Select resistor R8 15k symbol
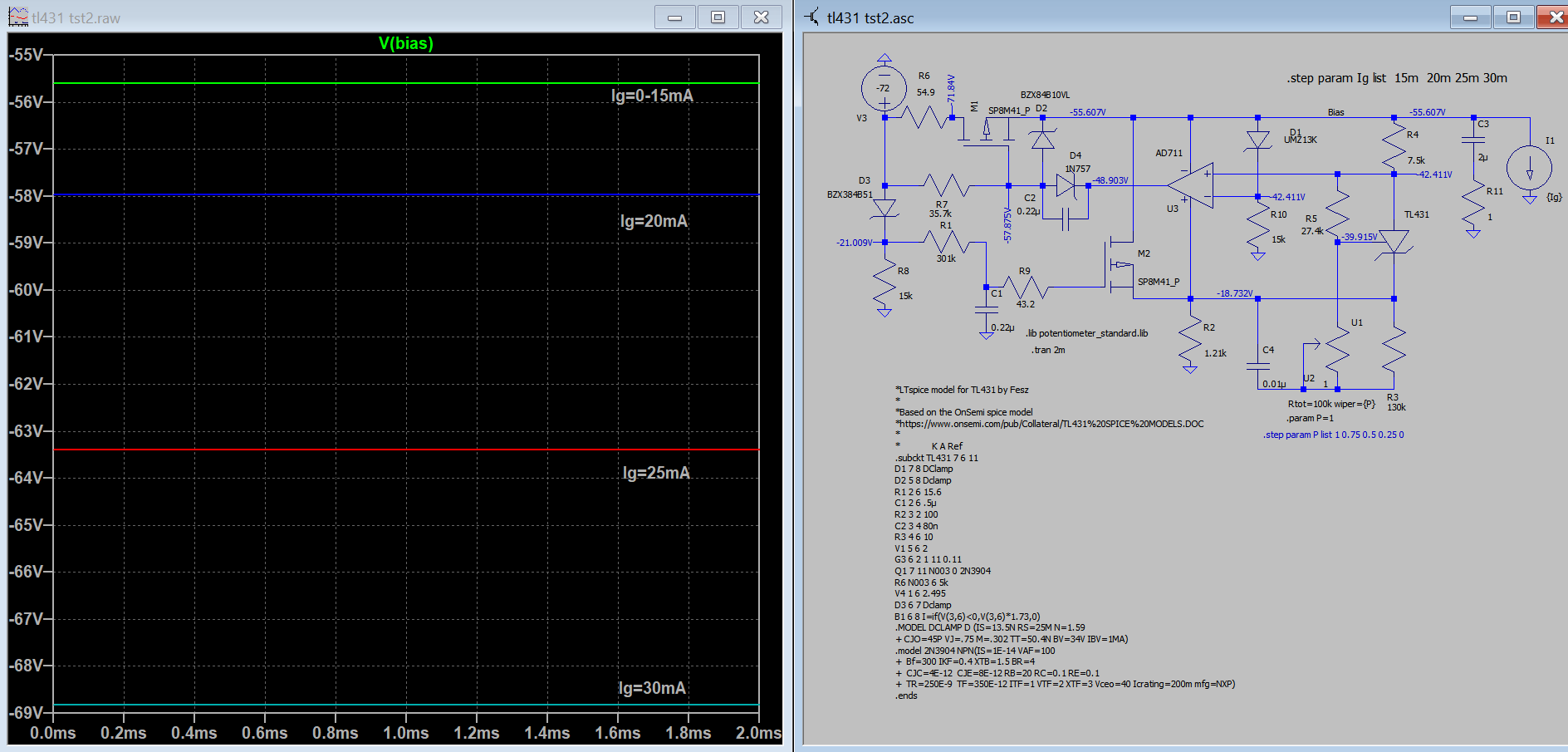Viewport: 1568px width, 752px height. point(884,283)
